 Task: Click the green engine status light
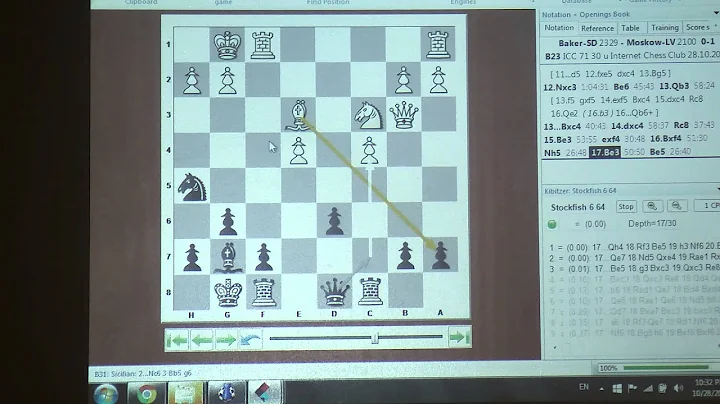552,224
